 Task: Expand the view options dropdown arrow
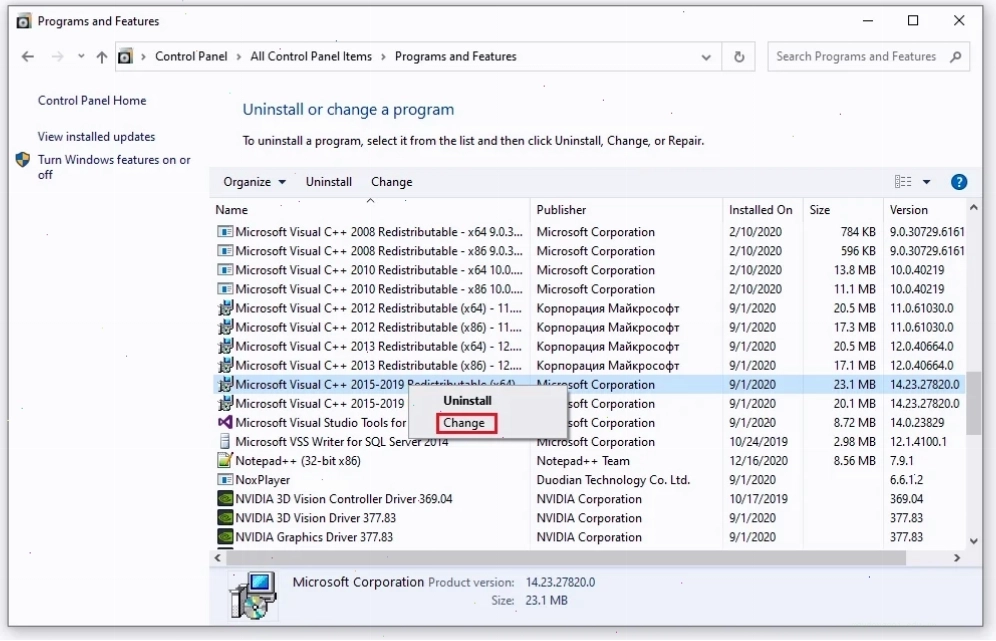[926, 182]
